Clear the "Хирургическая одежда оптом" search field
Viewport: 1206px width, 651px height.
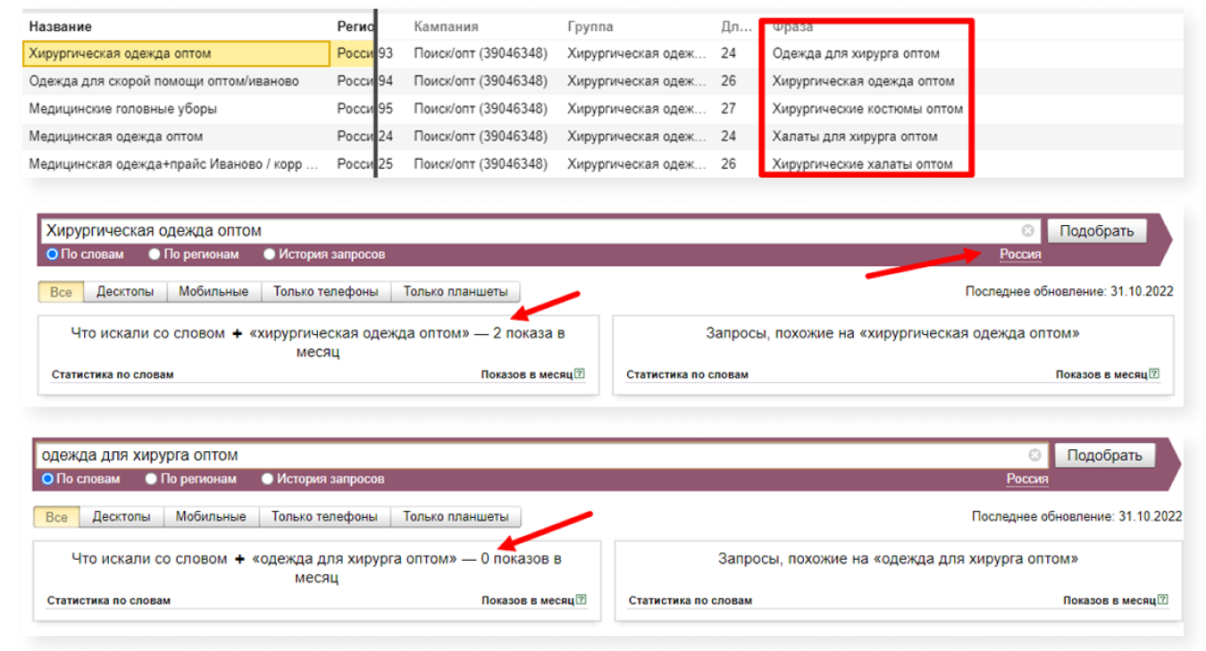[x=1027, y=230]
